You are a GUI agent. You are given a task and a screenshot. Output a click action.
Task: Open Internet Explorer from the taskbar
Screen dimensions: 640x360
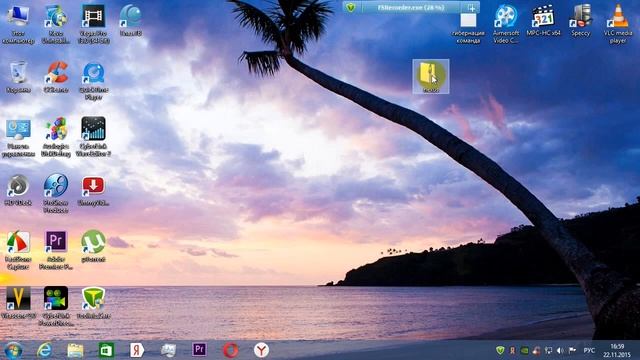44,350
